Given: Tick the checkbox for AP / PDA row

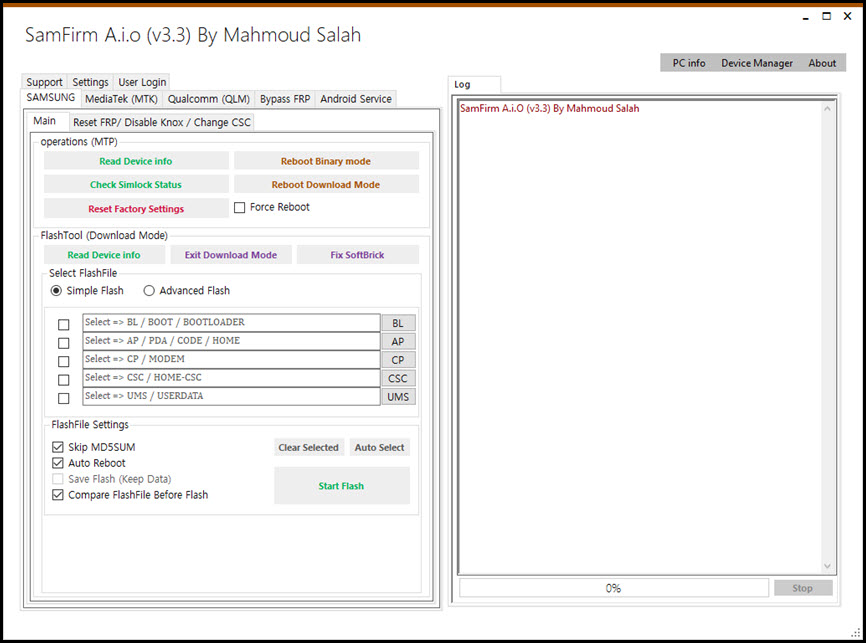Looking at the screenshot, I should tap(64, 343).
